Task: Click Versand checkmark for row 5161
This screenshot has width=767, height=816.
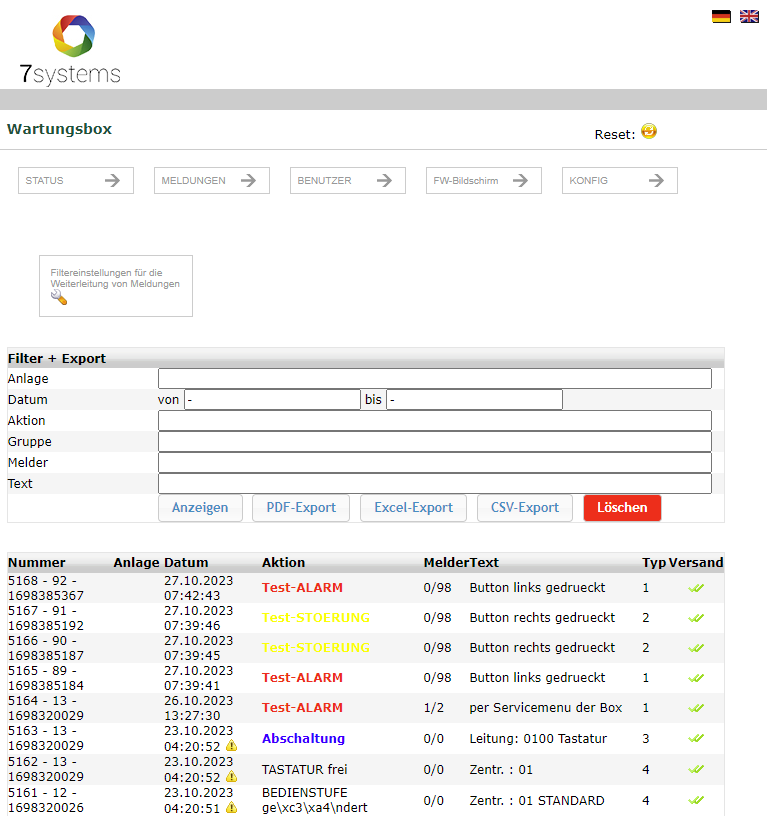Action: point(696,800)
